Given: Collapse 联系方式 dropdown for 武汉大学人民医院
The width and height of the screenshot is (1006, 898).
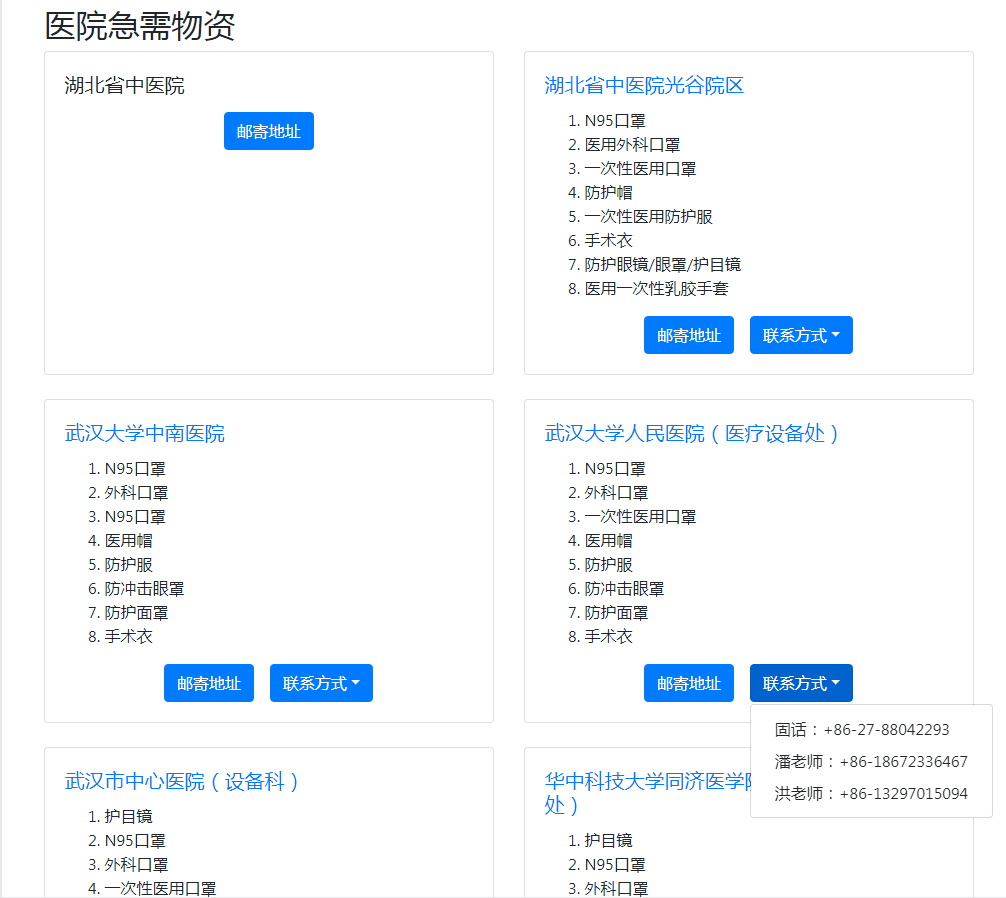Looking at the screenshot, I should (x=801, y=683).
